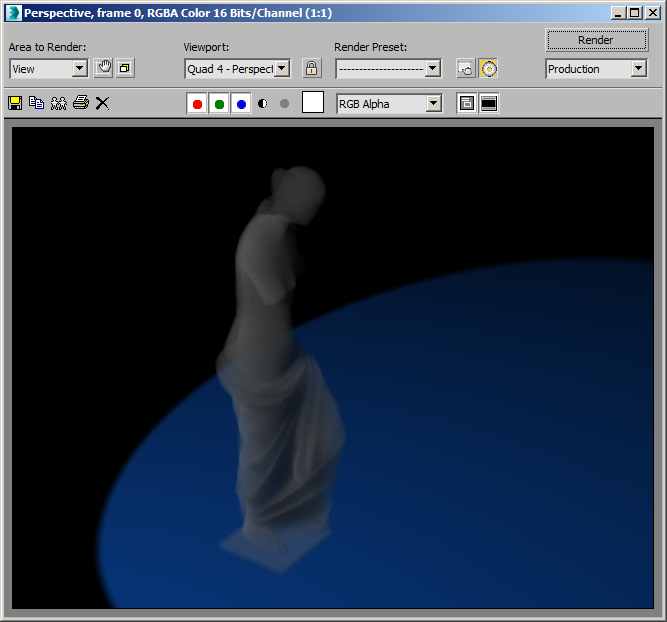667x622 pixels.
Task: Click the Render button
Action: point(596,40)
